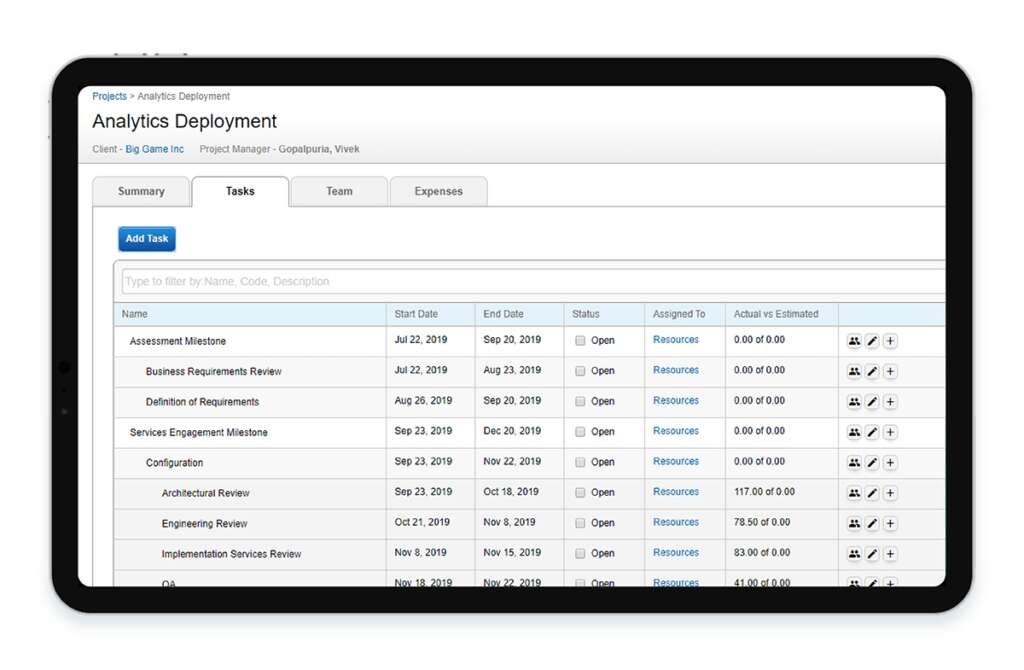Edit Implementation Services Review via pencil icon
Viewport: 1024px width, 670px height.
pos(872,554)
